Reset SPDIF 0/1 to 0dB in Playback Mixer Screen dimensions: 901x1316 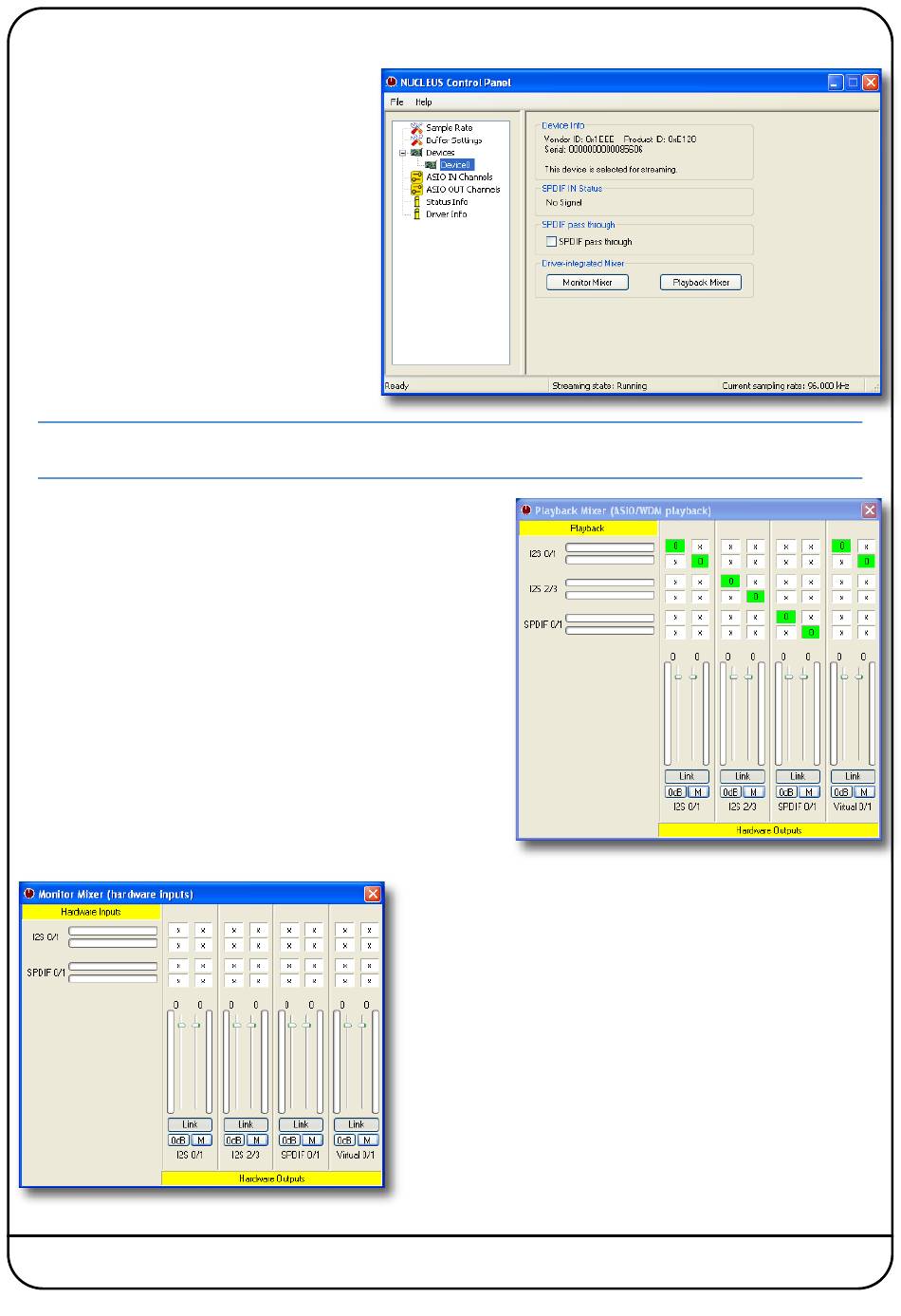pos(786,792)
